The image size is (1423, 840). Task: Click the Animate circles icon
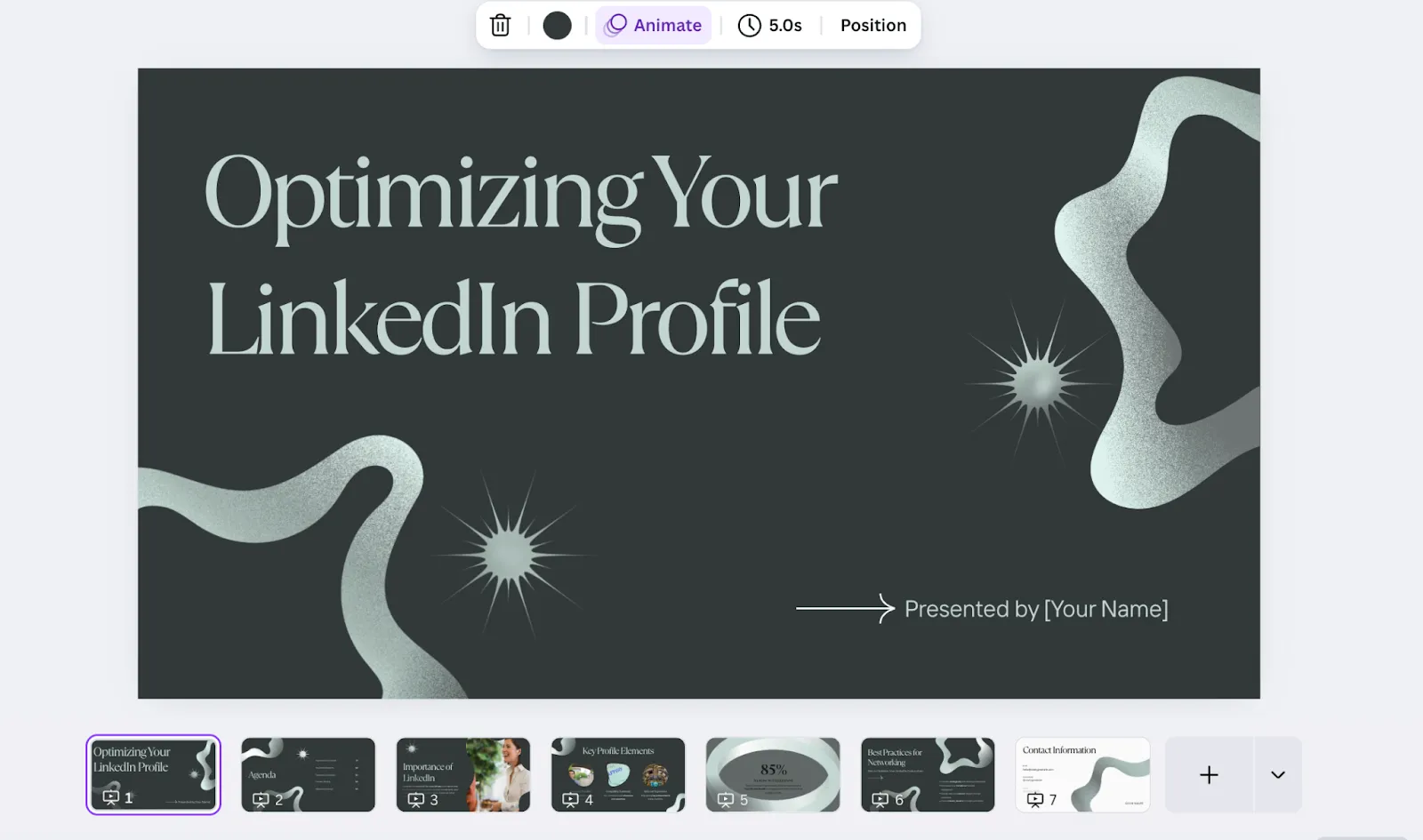pyautogui.click(x=615, y=26)
